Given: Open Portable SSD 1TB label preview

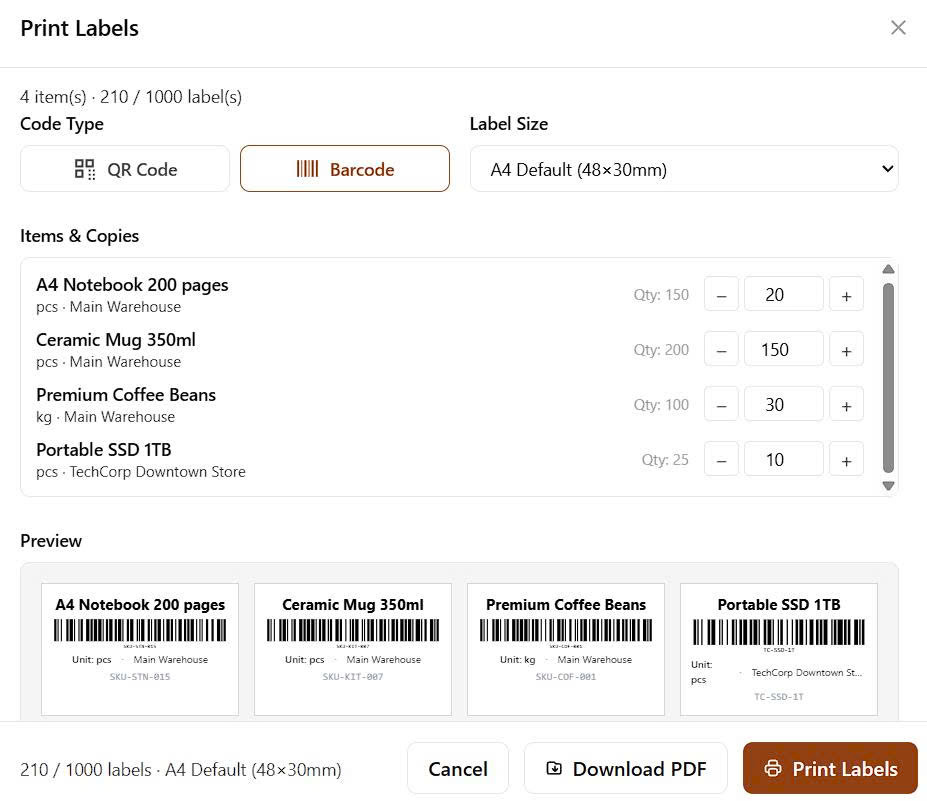Looking at the screenshot, I should (x=779, y=649).
